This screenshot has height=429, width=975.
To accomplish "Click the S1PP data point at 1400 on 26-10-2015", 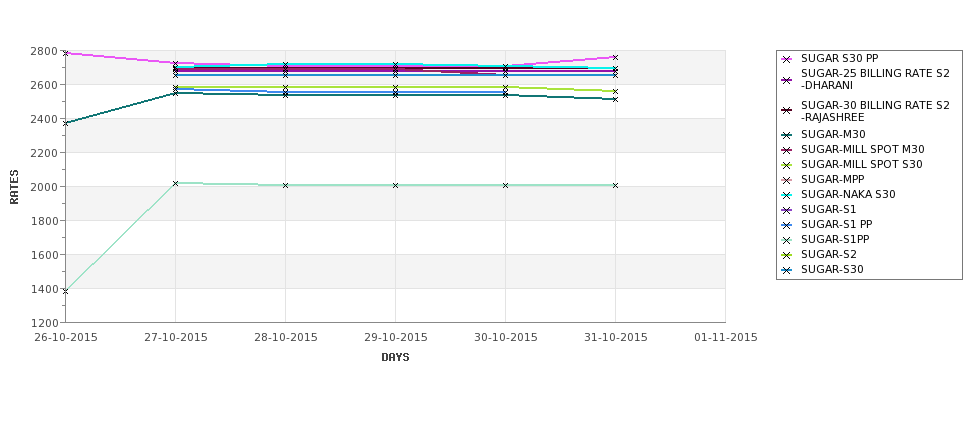I will pyautogui.click(x=65, y=291).
